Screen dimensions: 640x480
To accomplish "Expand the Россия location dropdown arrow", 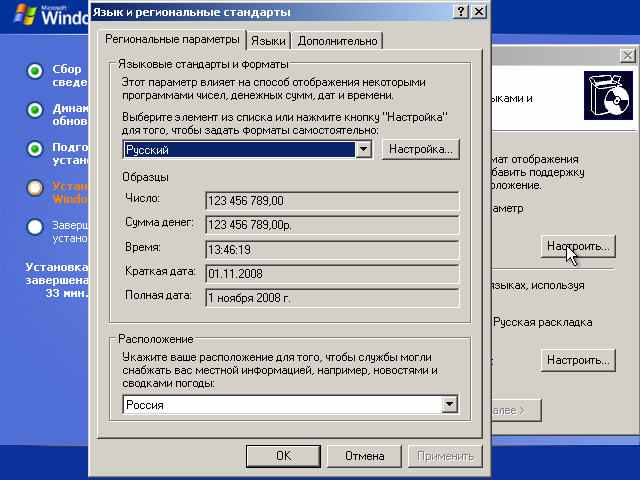I will 449,404.
